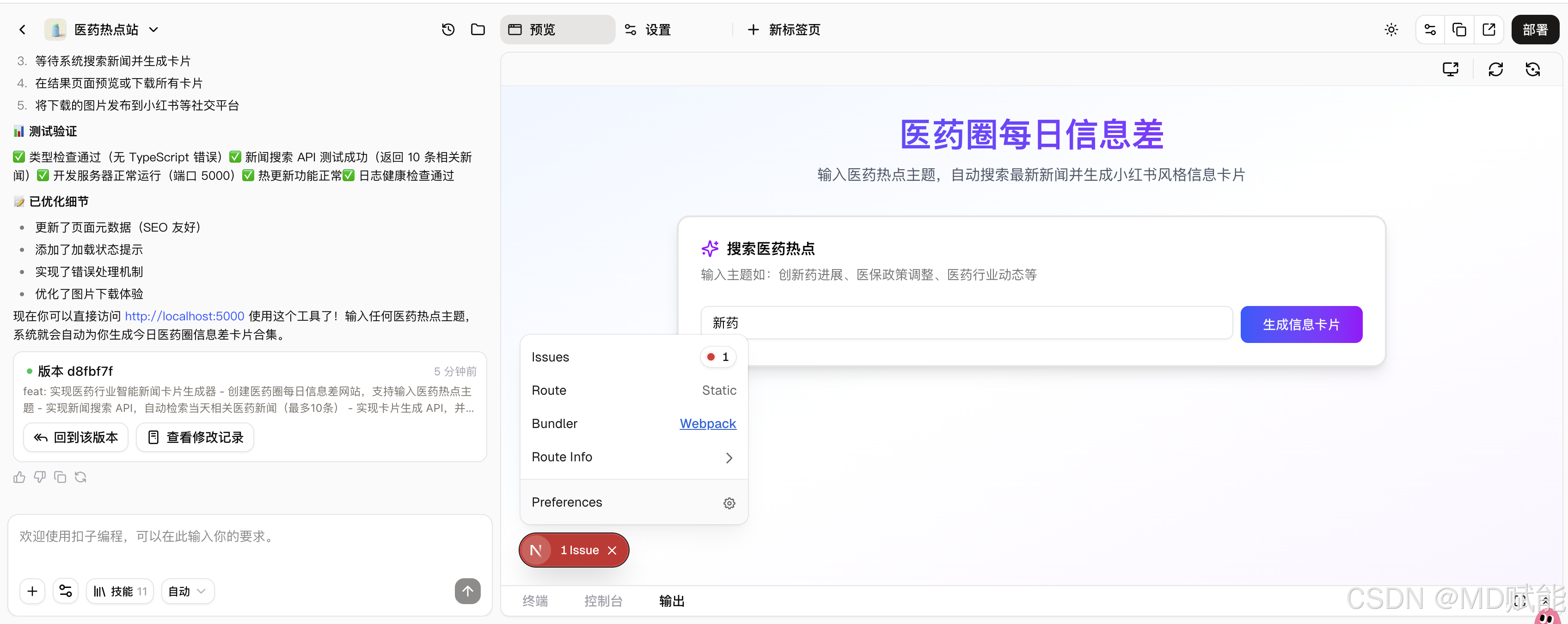Image resolution: width=1568 pixels, height=624 pixels.
Task: Toggle the light/dark theme sun icon
Action: pos(1391,29)
